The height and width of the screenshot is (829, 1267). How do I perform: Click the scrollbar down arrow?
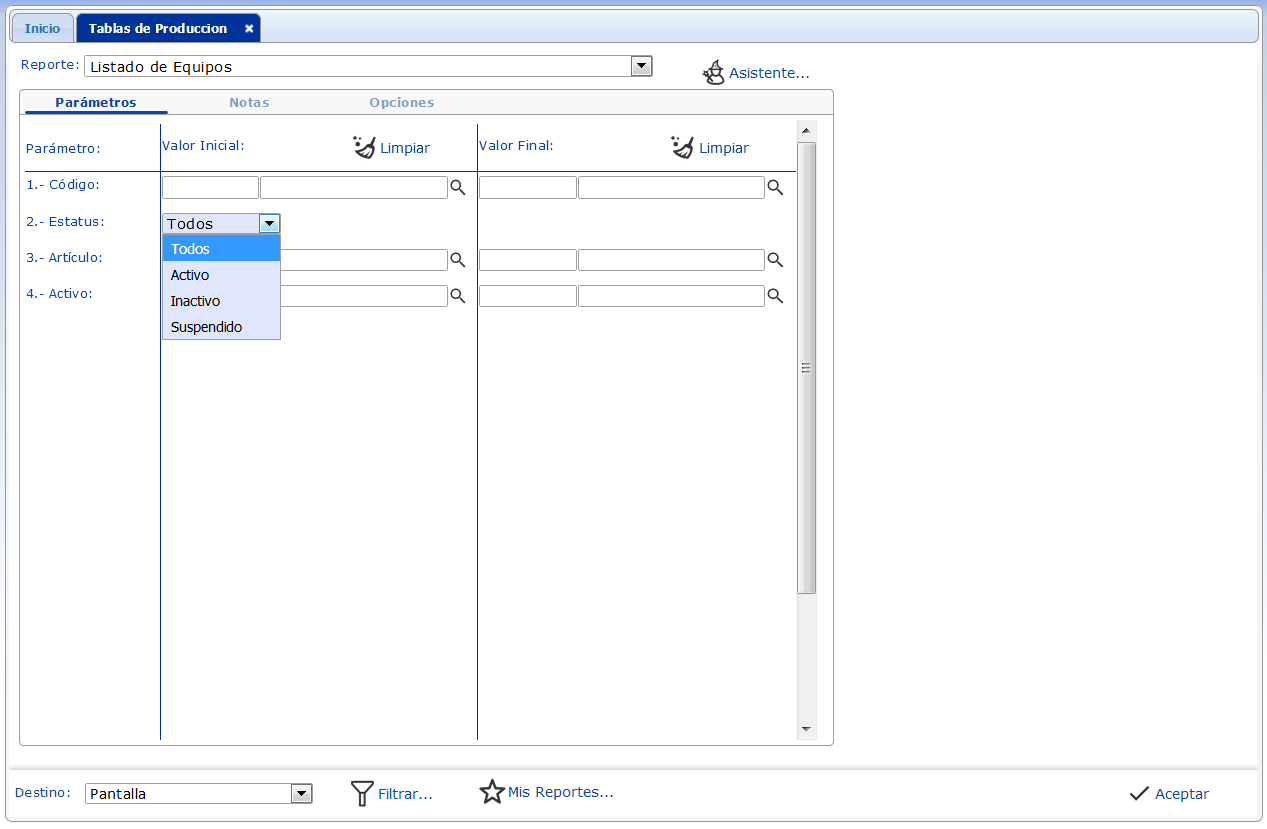click(806, 730)
